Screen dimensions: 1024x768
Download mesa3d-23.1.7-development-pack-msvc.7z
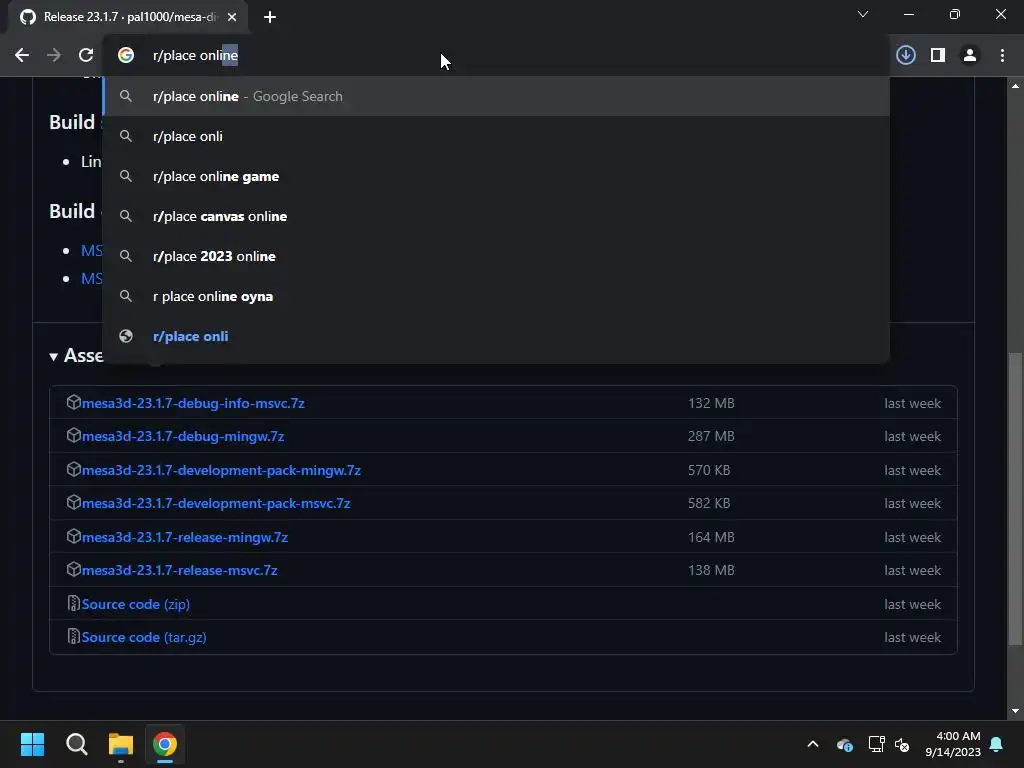216,504
